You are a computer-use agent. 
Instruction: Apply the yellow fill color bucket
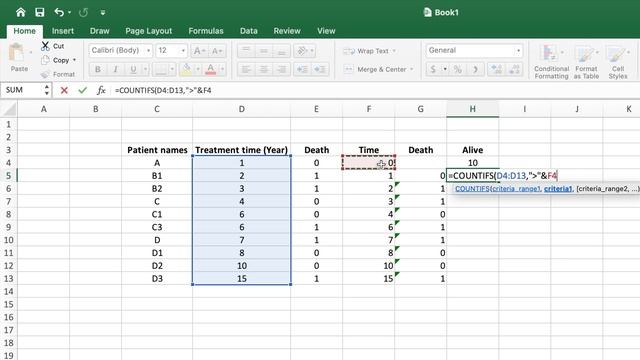click(186, 69)
